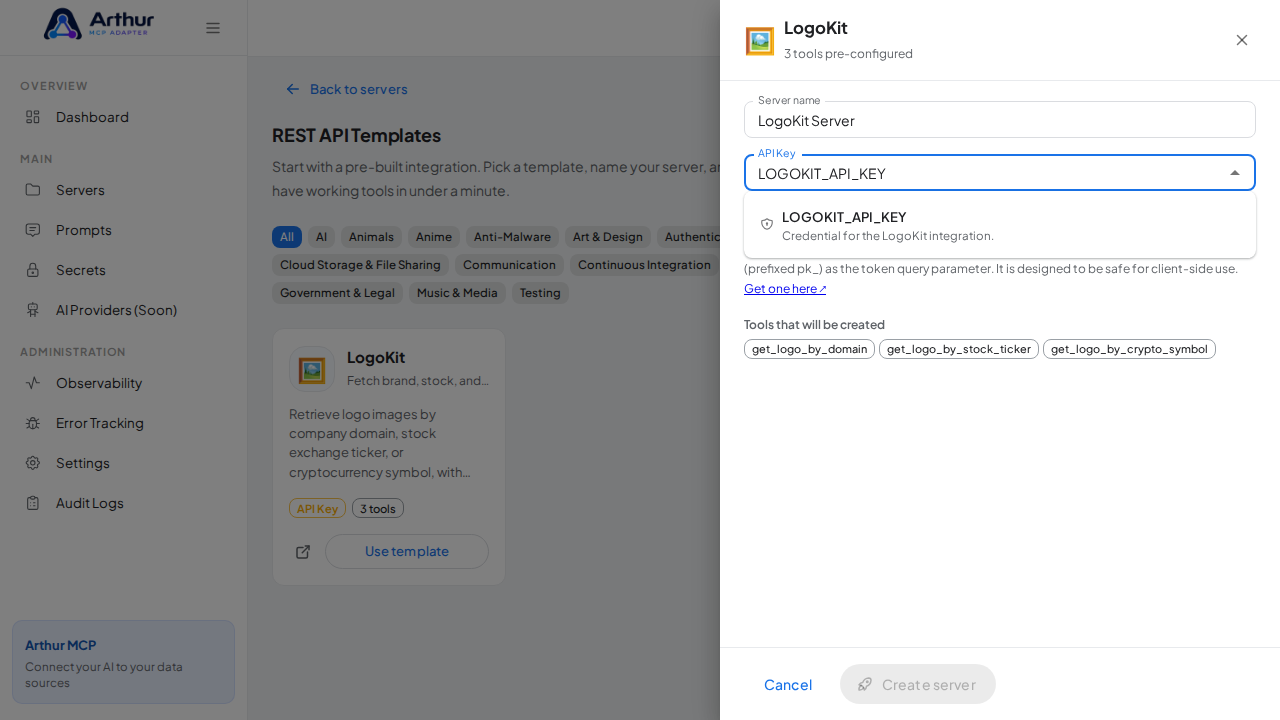
Task: Click shield icon beside LOGOKIT_API_KEY option
Action: click(x=767, y=224)
